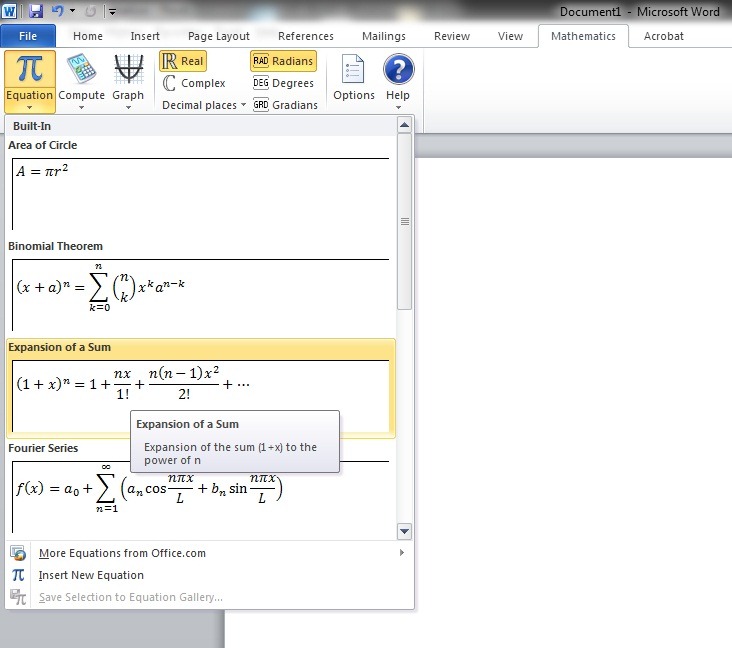Click the Built-In gallery header

coord(201,126)
